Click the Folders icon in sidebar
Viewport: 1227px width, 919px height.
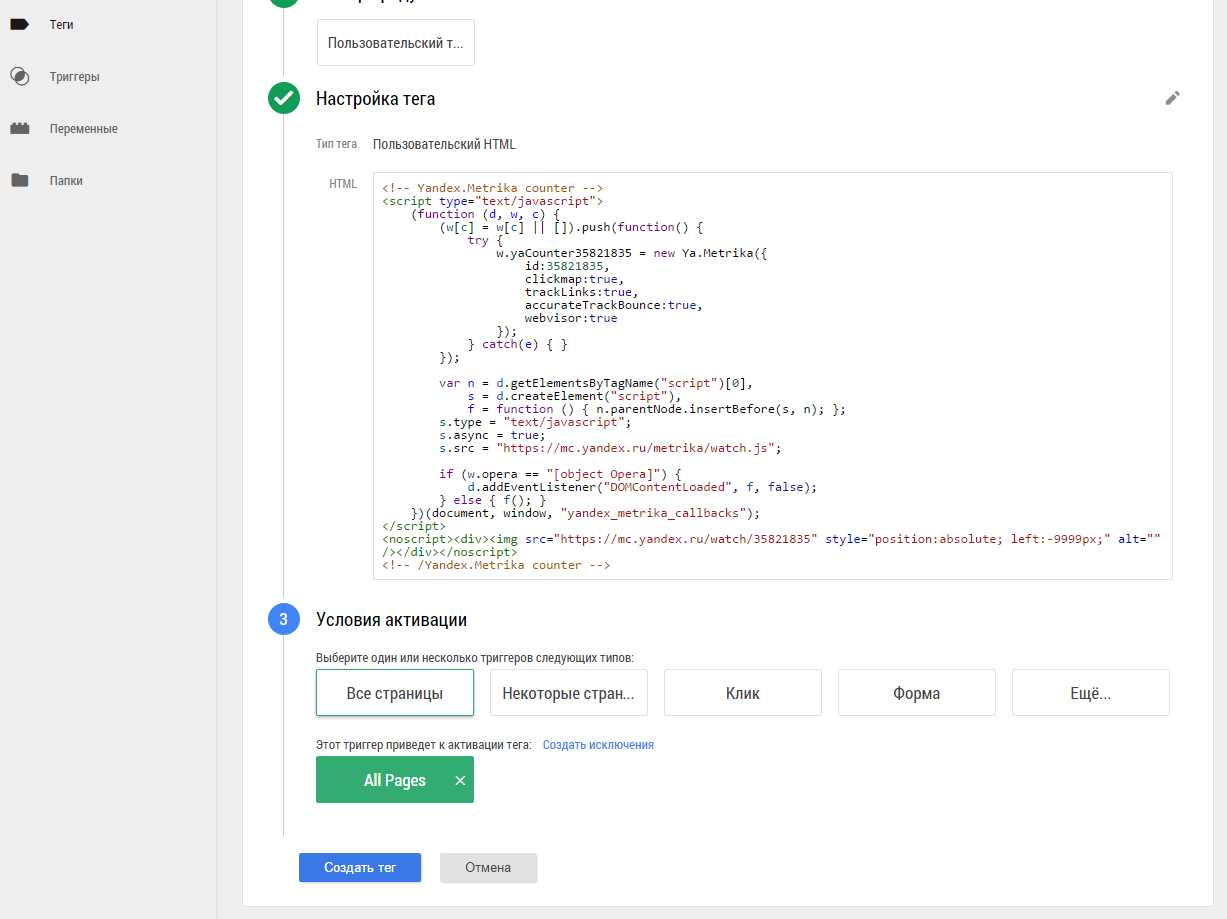(x=19, y=181)
